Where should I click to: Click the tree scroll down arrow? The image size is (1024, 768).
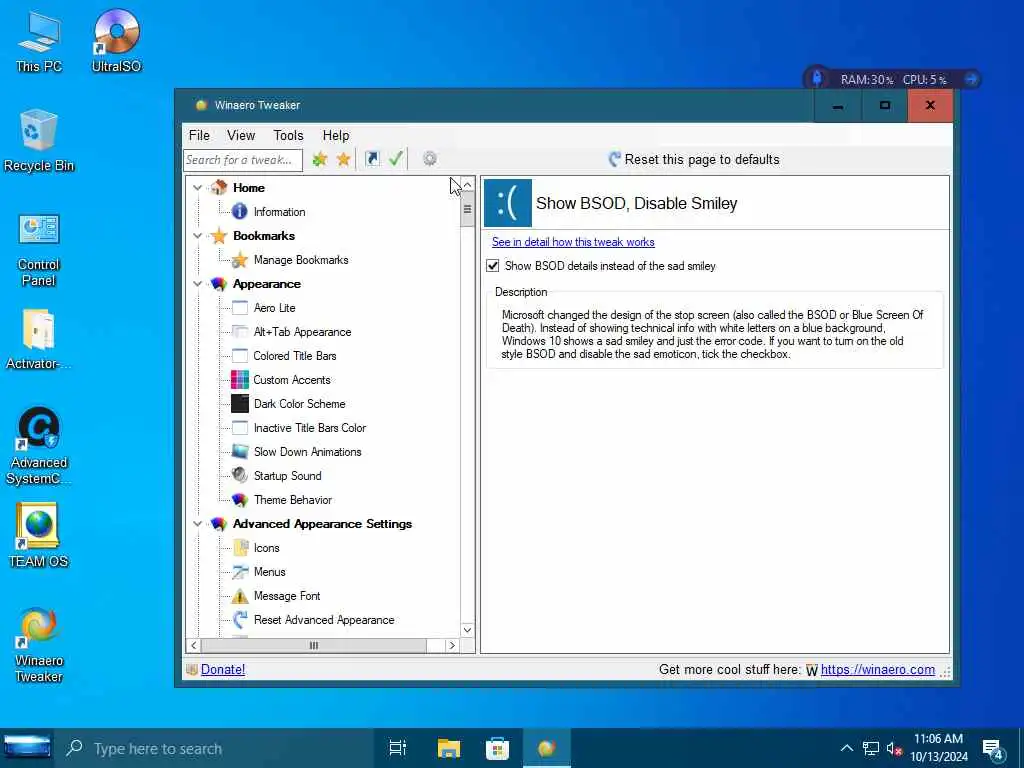(x=467, y=630)
